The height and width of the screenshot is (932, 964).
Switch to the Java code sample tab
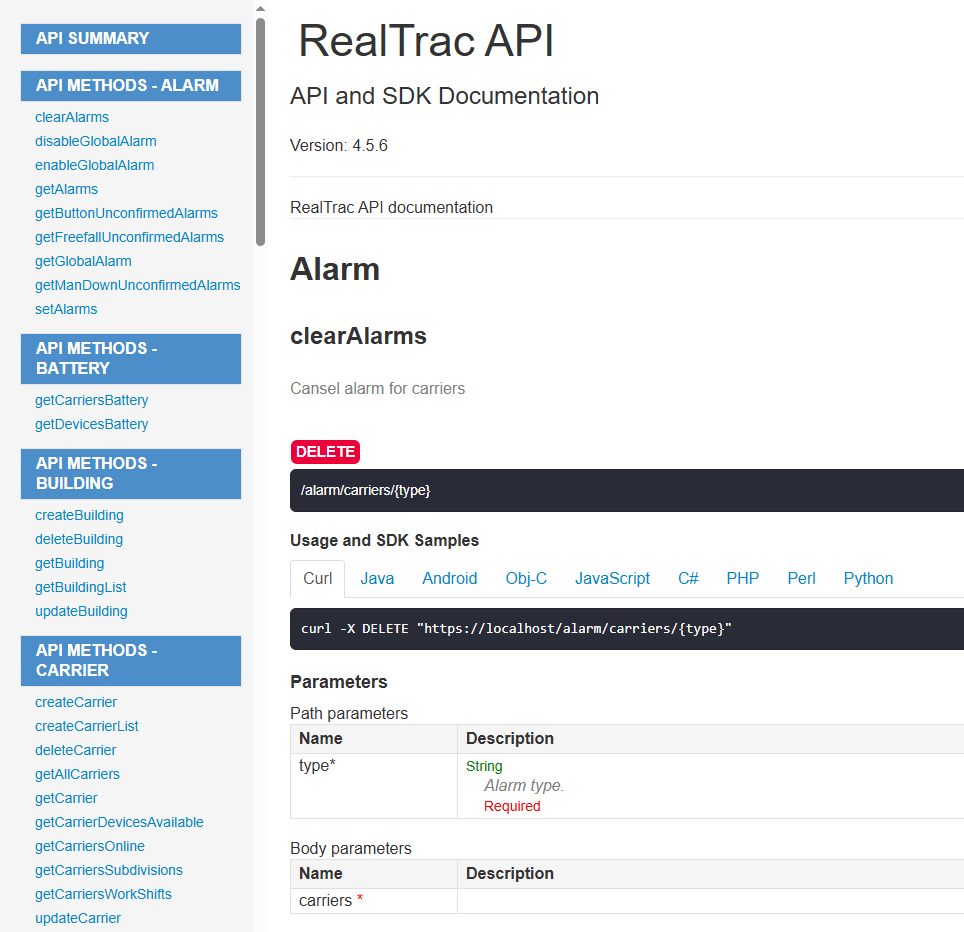tap(377, 578)
